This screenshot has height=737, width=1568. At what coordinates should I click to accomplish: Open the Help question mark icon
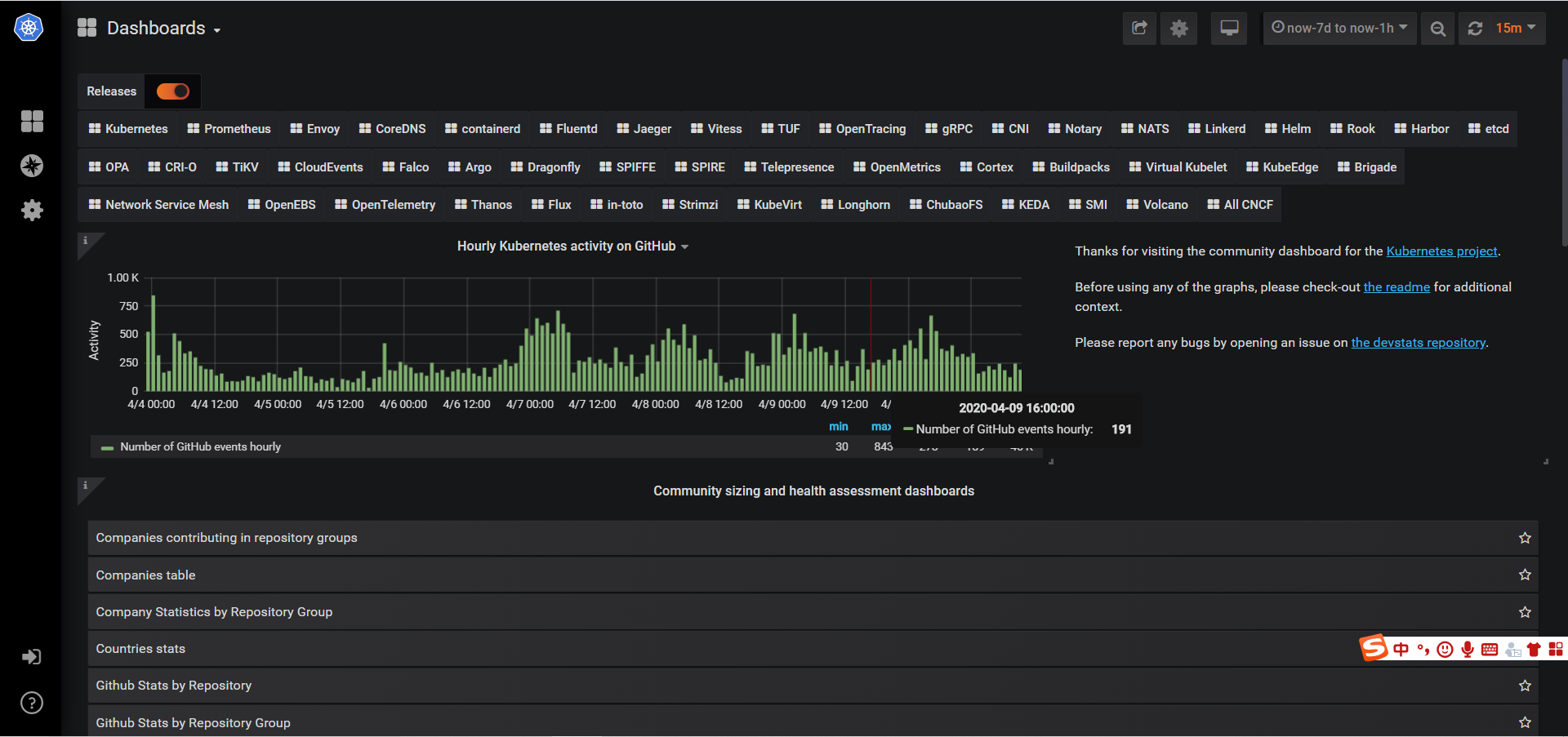point(32,703)
